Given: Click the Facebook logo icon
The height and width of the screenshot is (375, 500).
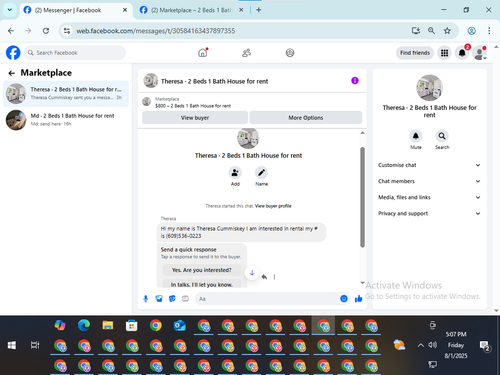Looking at the screenshot, I should click(x=13, y=53).
